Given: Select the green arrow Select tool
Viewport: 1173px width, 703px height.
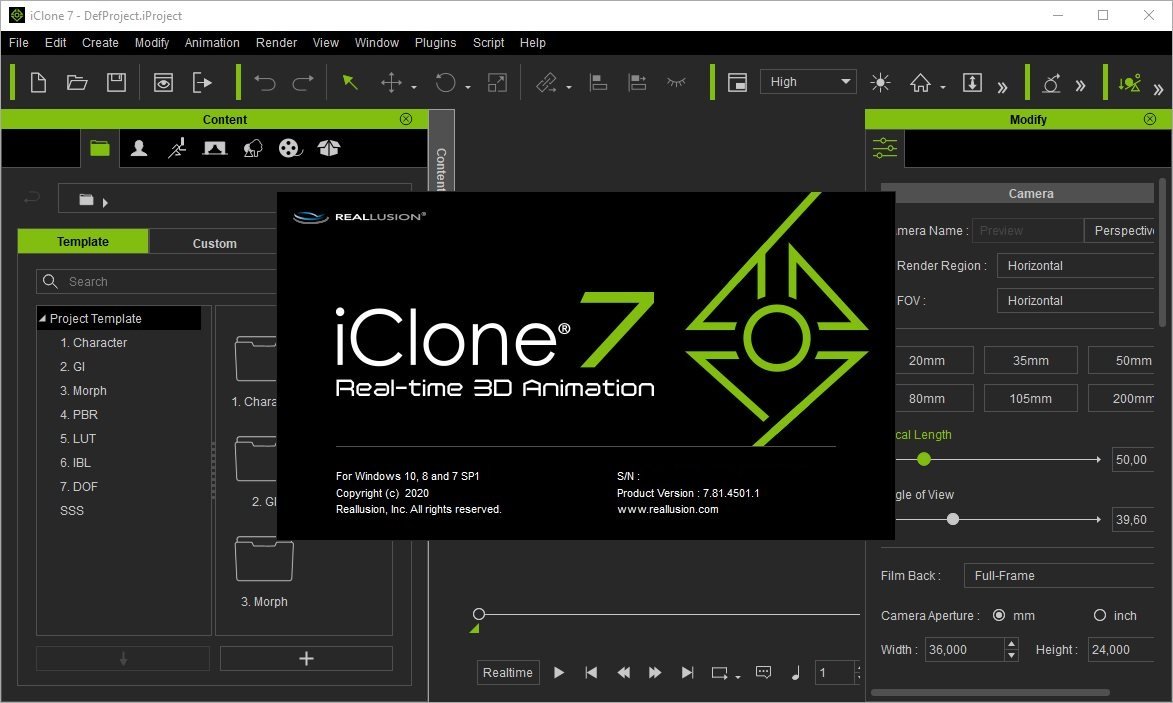Looking at the screenshot, I should pos(349,82).
